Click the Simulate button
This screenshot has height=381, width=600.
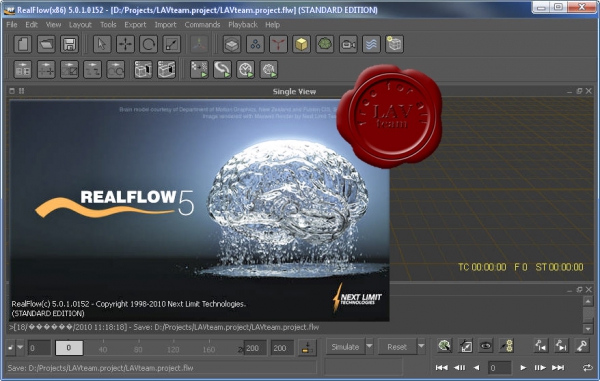[x=345, y=347]
